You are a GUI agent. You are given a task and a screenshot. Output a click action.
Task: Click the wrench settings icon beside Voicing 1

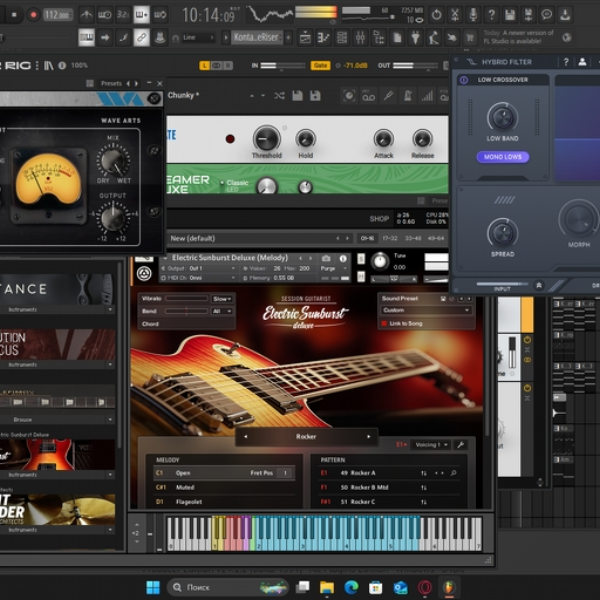[x=461, y=445]
